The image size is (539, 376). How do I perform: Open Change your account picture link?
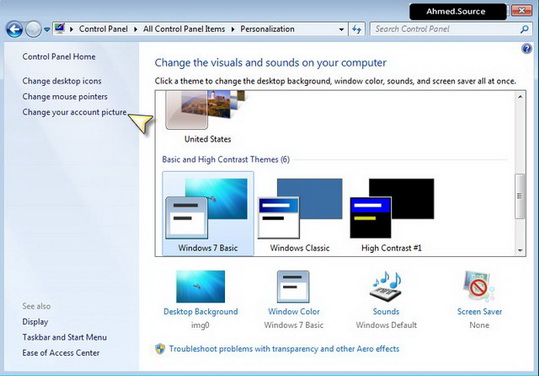(x=75, y=112)
